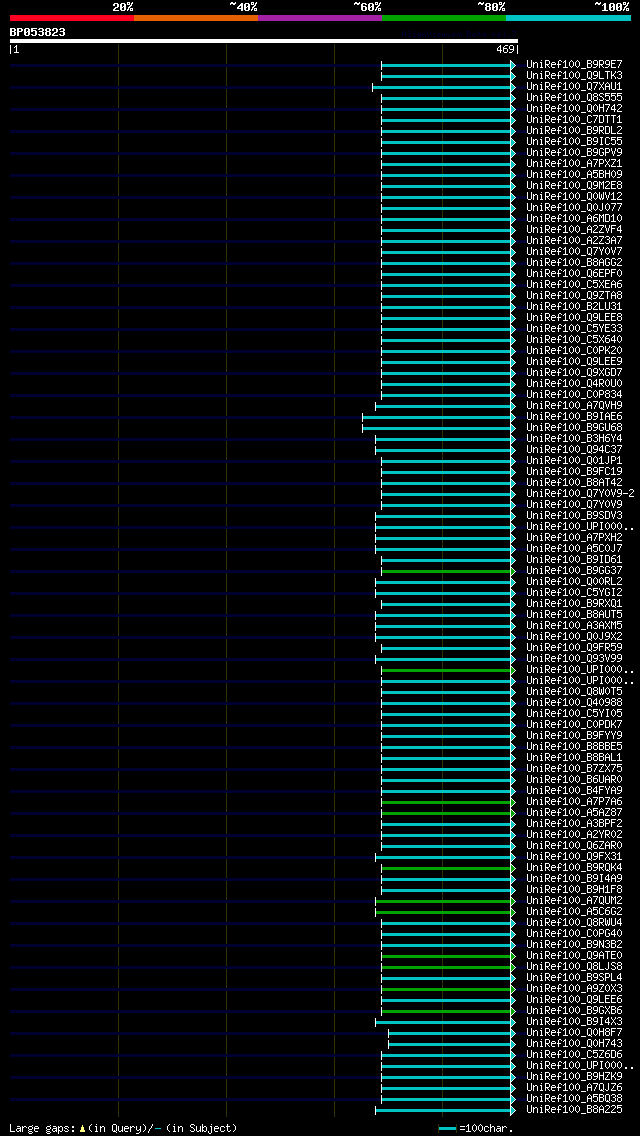Select the UniRef100_C5Z6D6 label
Viewport: 640px width, 1136px height.
(574, 1055)
